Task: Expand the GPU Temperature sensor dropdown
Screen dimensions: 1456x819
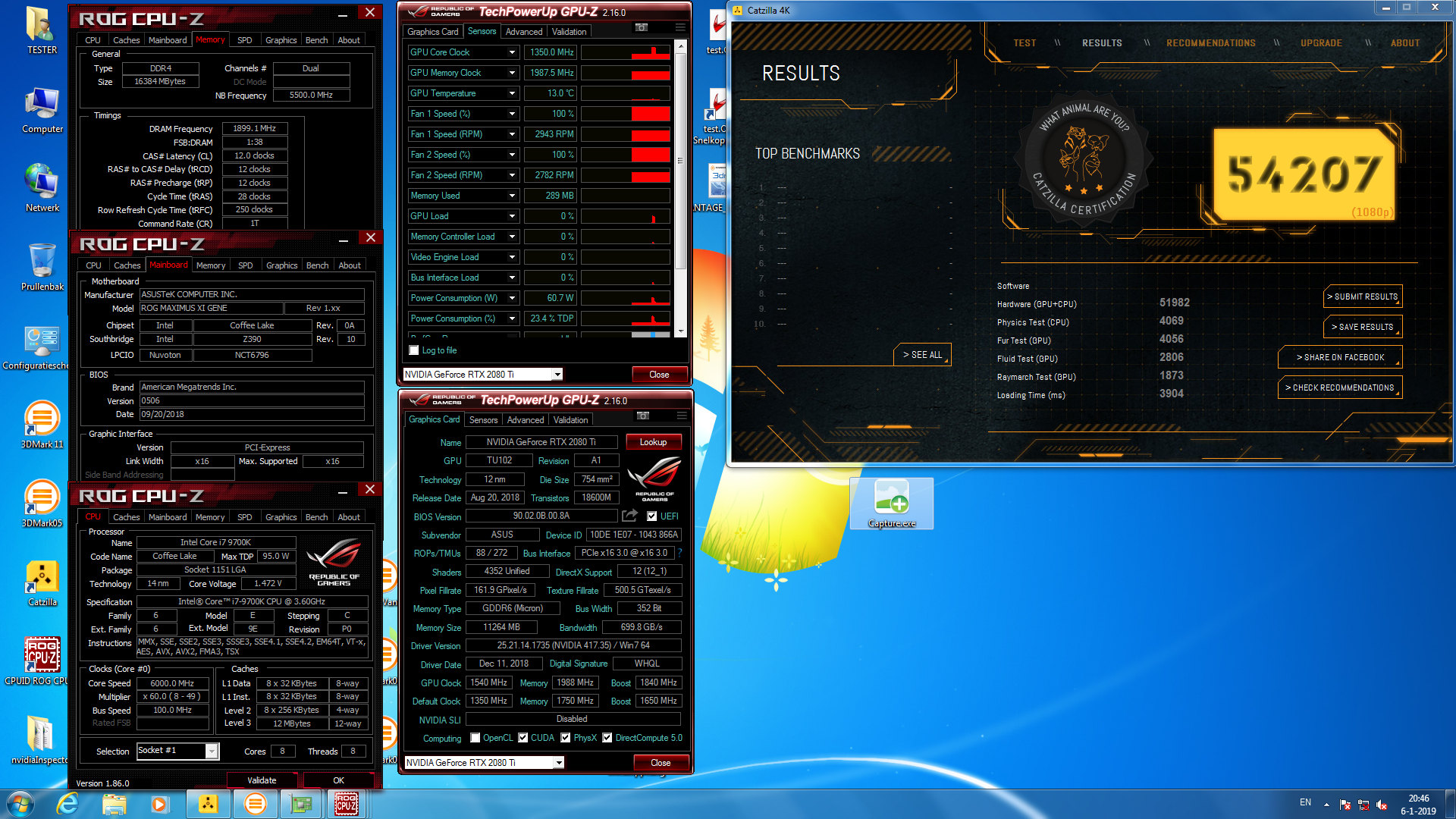Action: (x=512, y=93)
